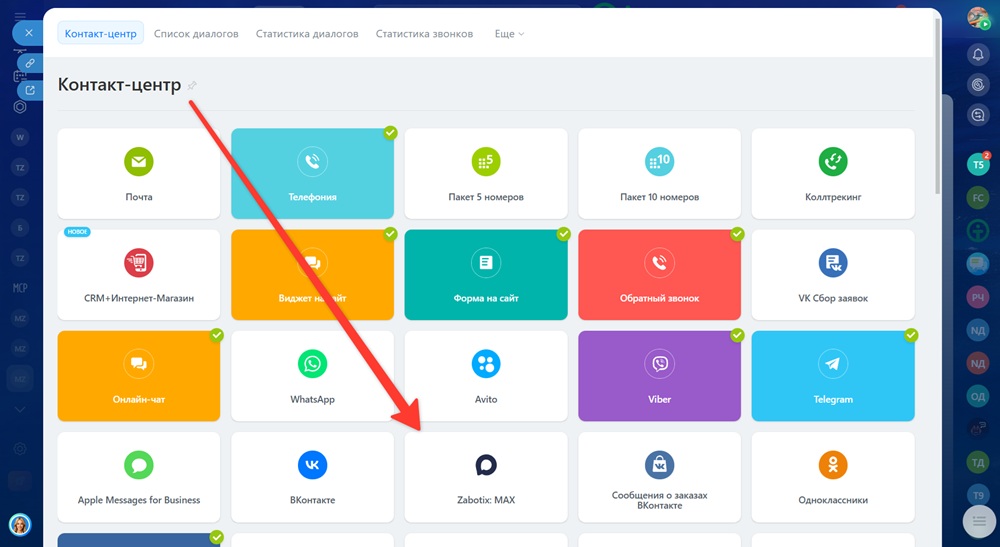1000x547 pixels.
Task: Click the vertical scrollbar of the panel
Action: click(938, 105)
